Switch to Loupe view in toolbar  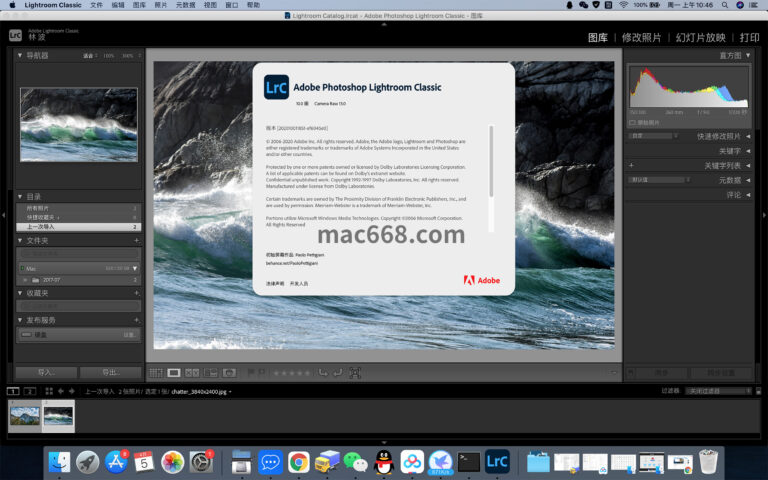click(x=174, y=373)
